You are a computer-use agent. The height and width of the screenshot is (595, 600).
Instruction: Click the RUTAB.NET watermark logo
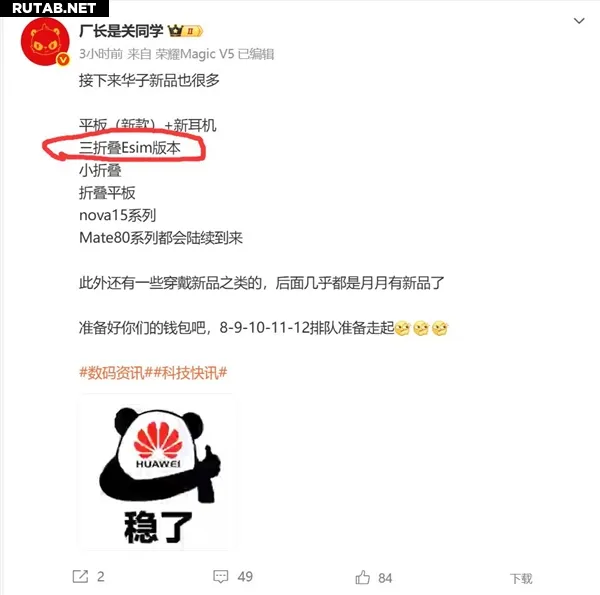click(x=54, y=8)
